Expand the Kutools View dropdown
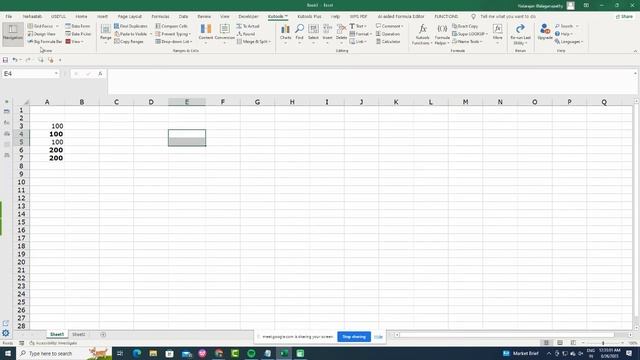This screenshot has height=360, width=640. [75, 42]
